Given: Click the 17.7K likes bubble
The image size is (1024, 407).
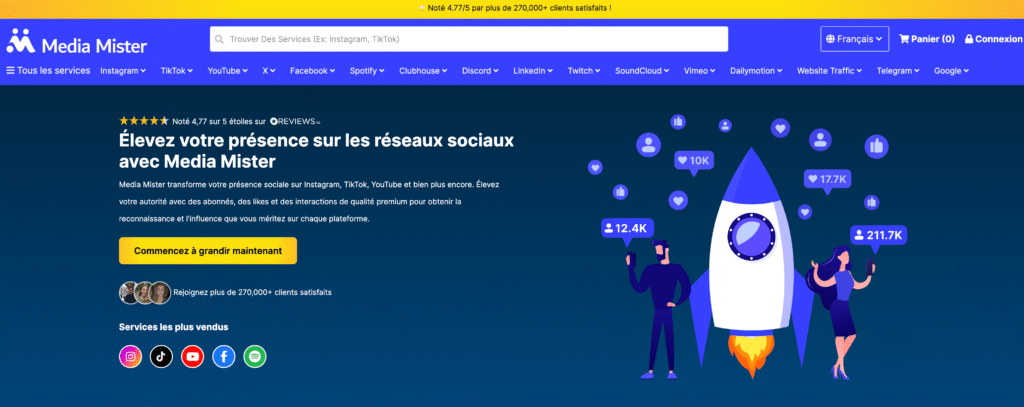Looking at the screenshot, I should click(827, 179).
